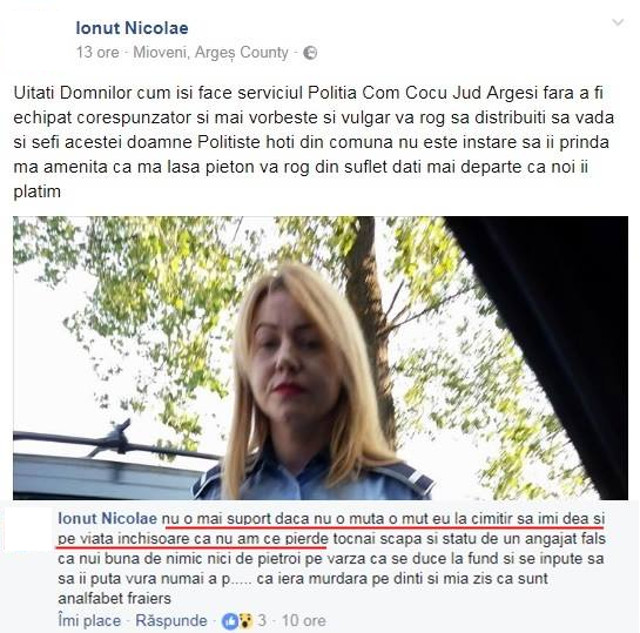Screen dimensions: 640x633
Task: Open the "13 ore" post timestamp
Action: 98,53
